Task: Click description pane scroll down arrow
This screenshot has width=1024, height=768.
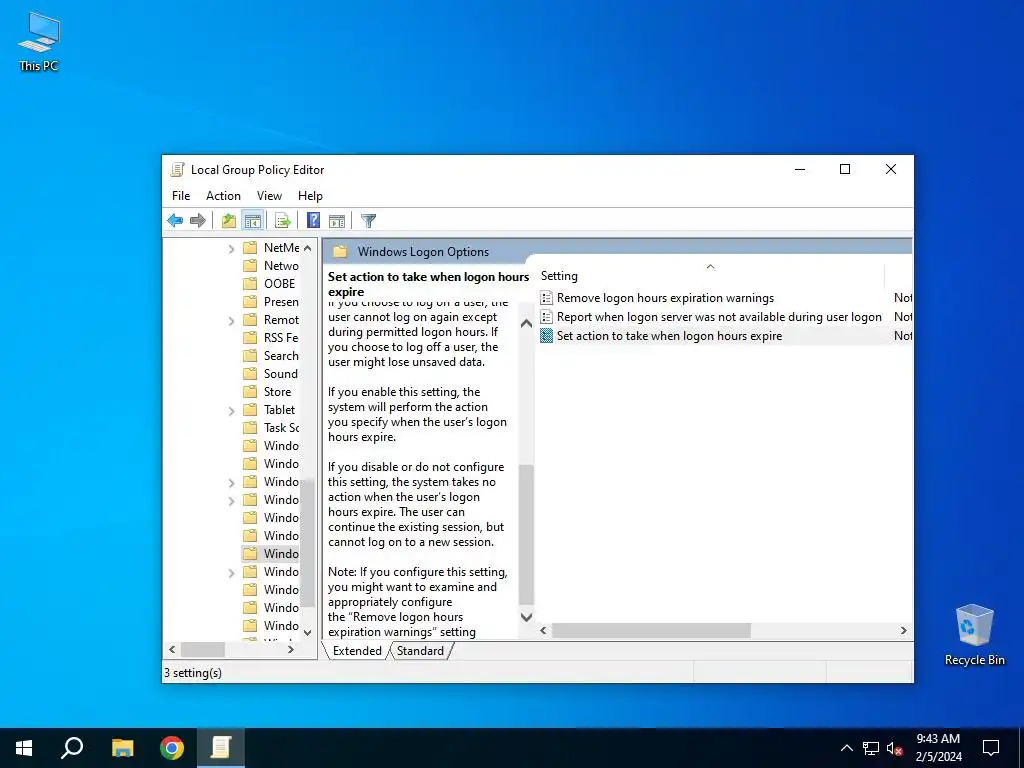Action: pos(526,616)
